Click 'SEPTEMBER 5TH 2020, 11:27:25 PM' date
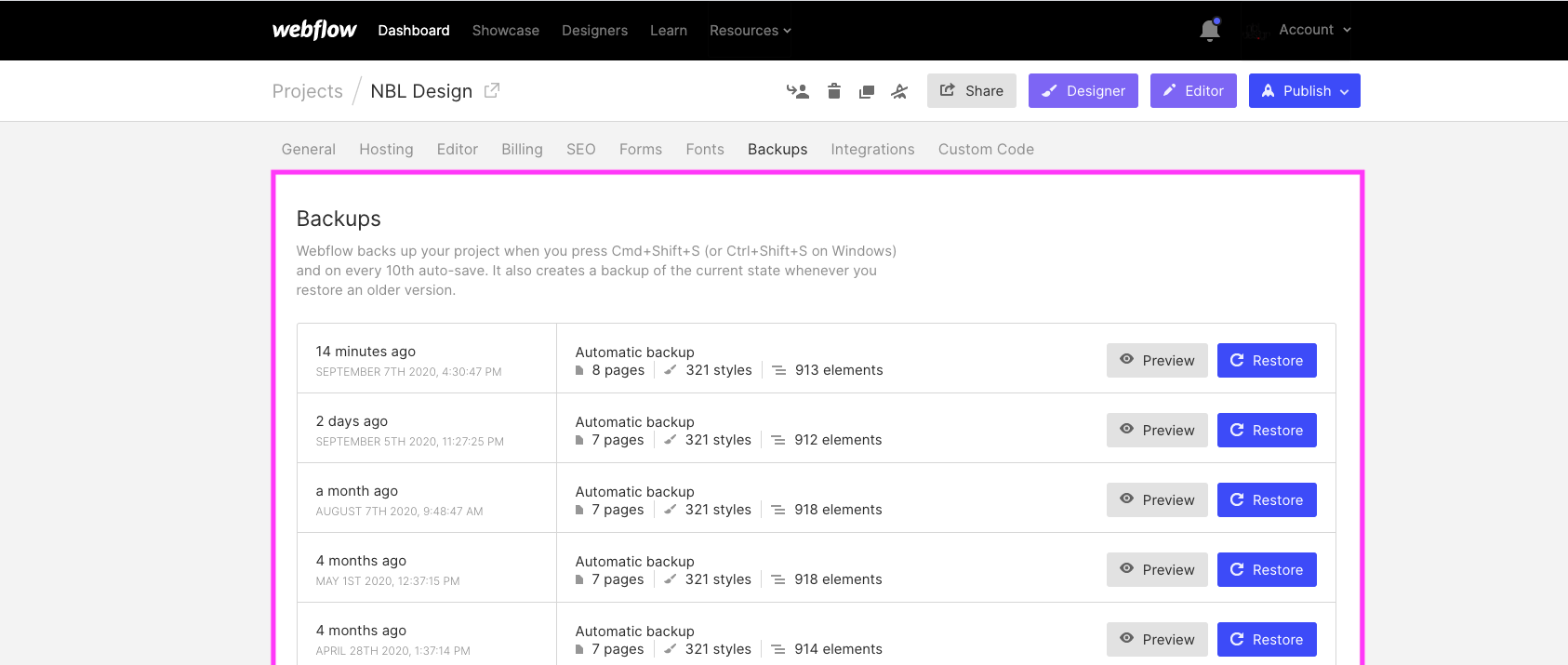 (410, 442)
